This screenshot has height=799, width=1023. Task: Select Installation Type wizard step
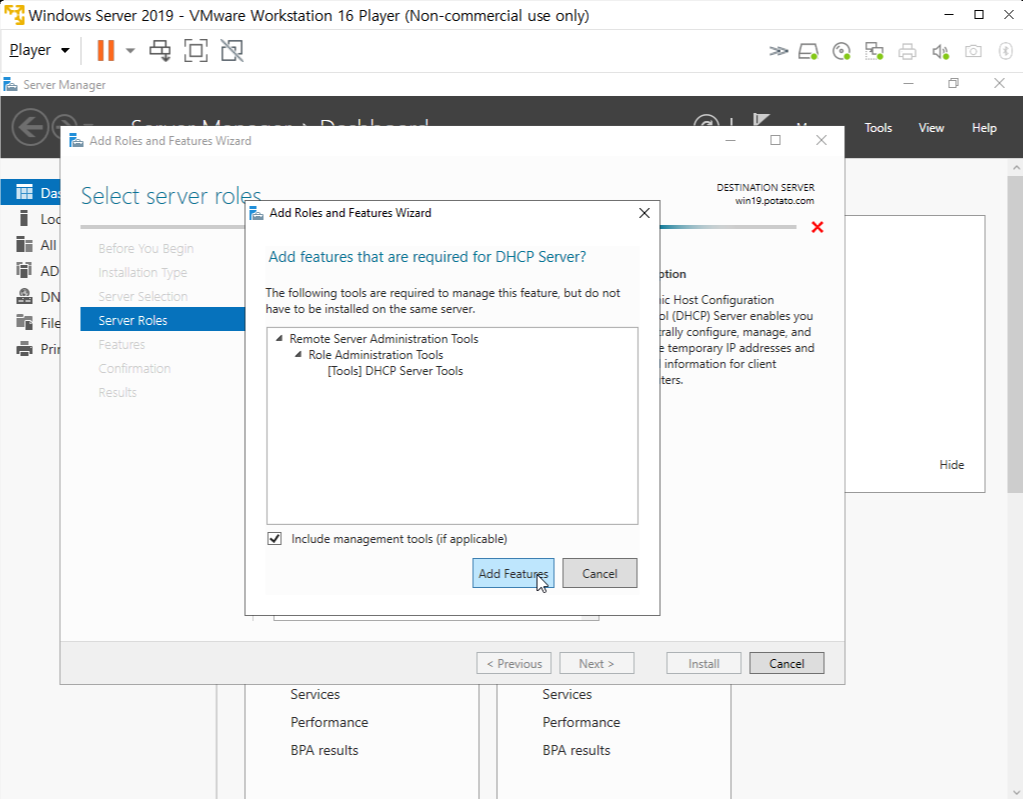(142, 273)
